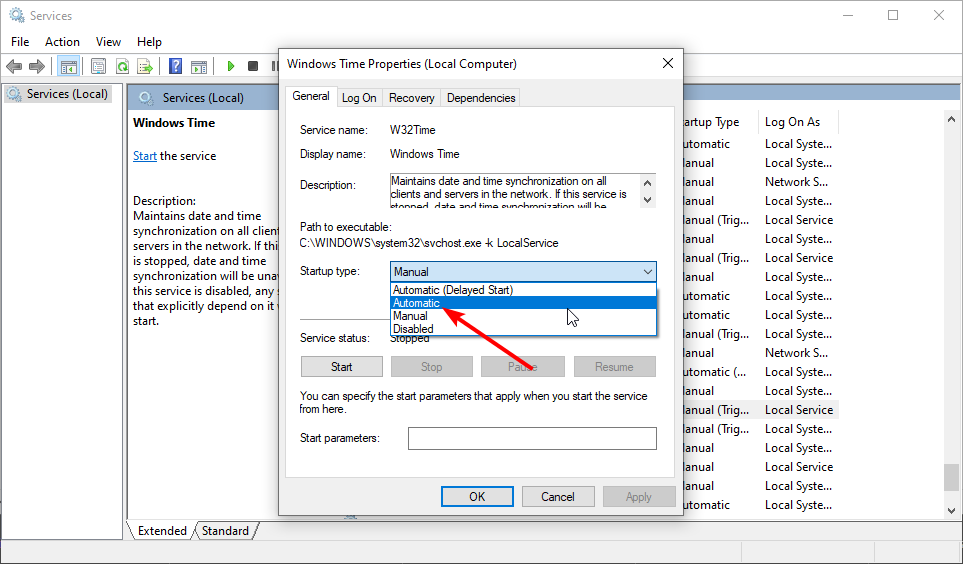Choose Disabled in startup type list
The height and width of the screenshot is (564, 963).
(523, 329)
